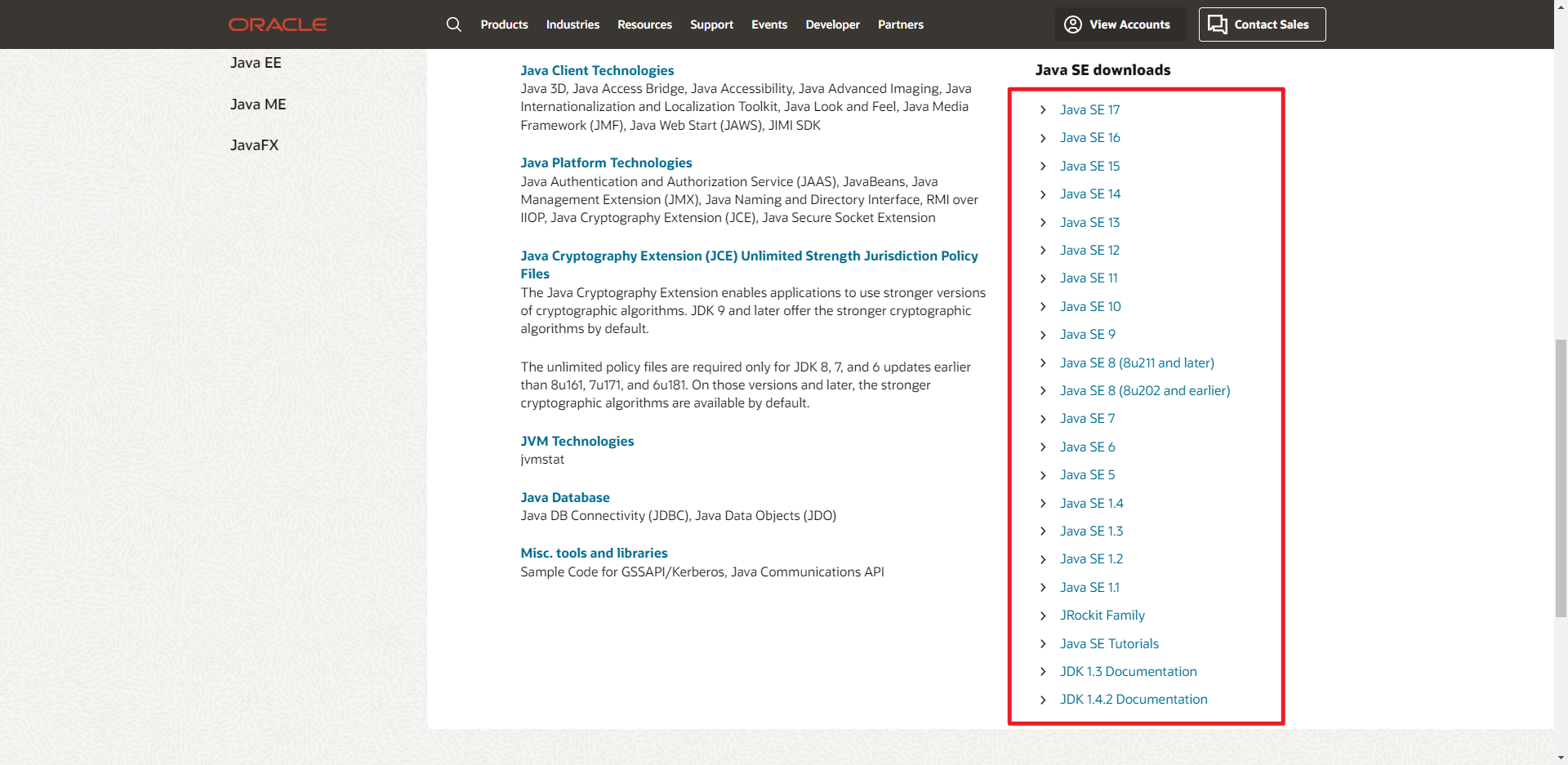Open the Java SE 6 download link
This screenshot has height=765, width=1568.
point(1088,447)
